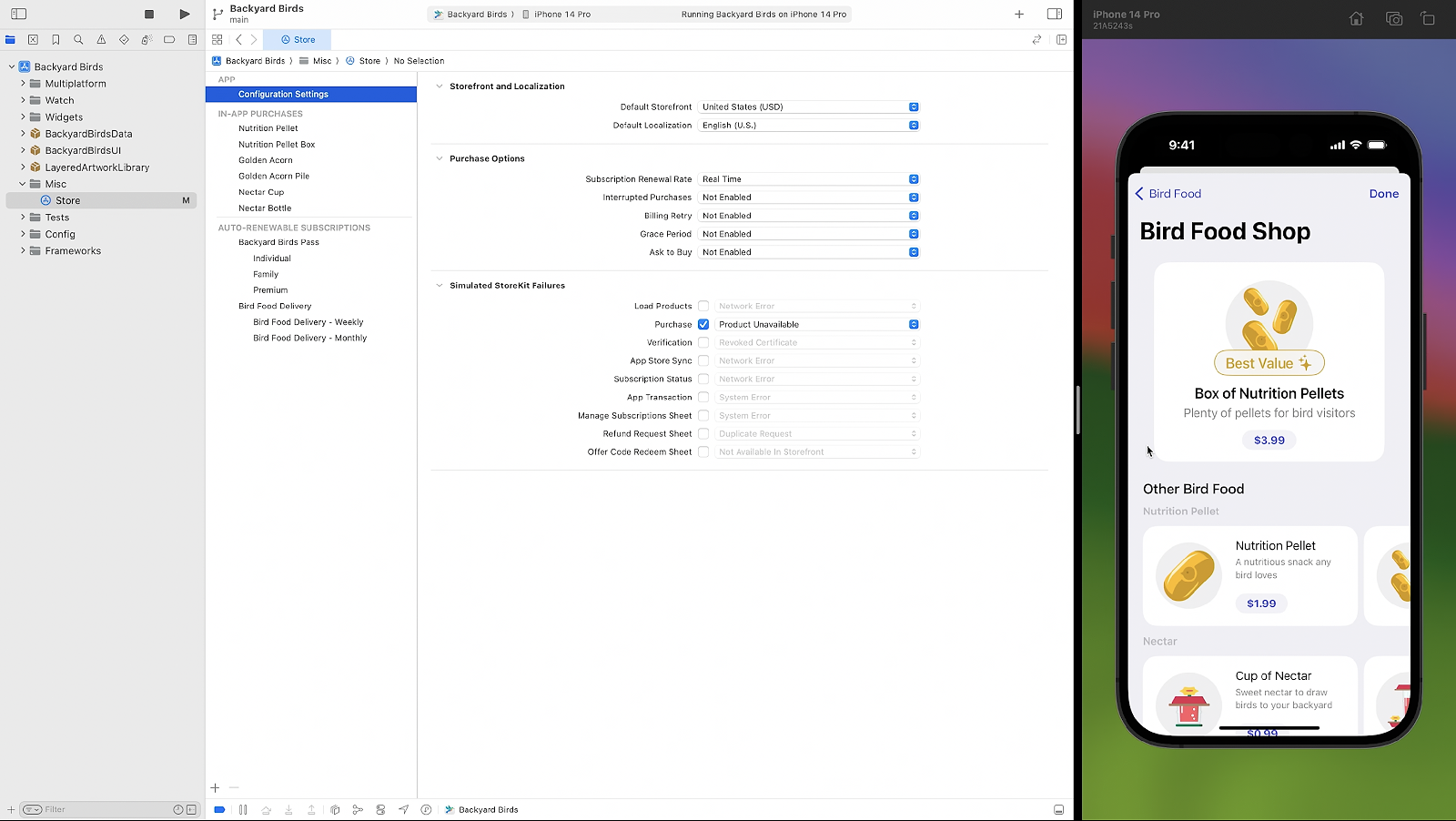Image resolution: width=1456 pixels, height=821 pixels.
Task: Pause program execution in debug bar
Action: point(243,809)
